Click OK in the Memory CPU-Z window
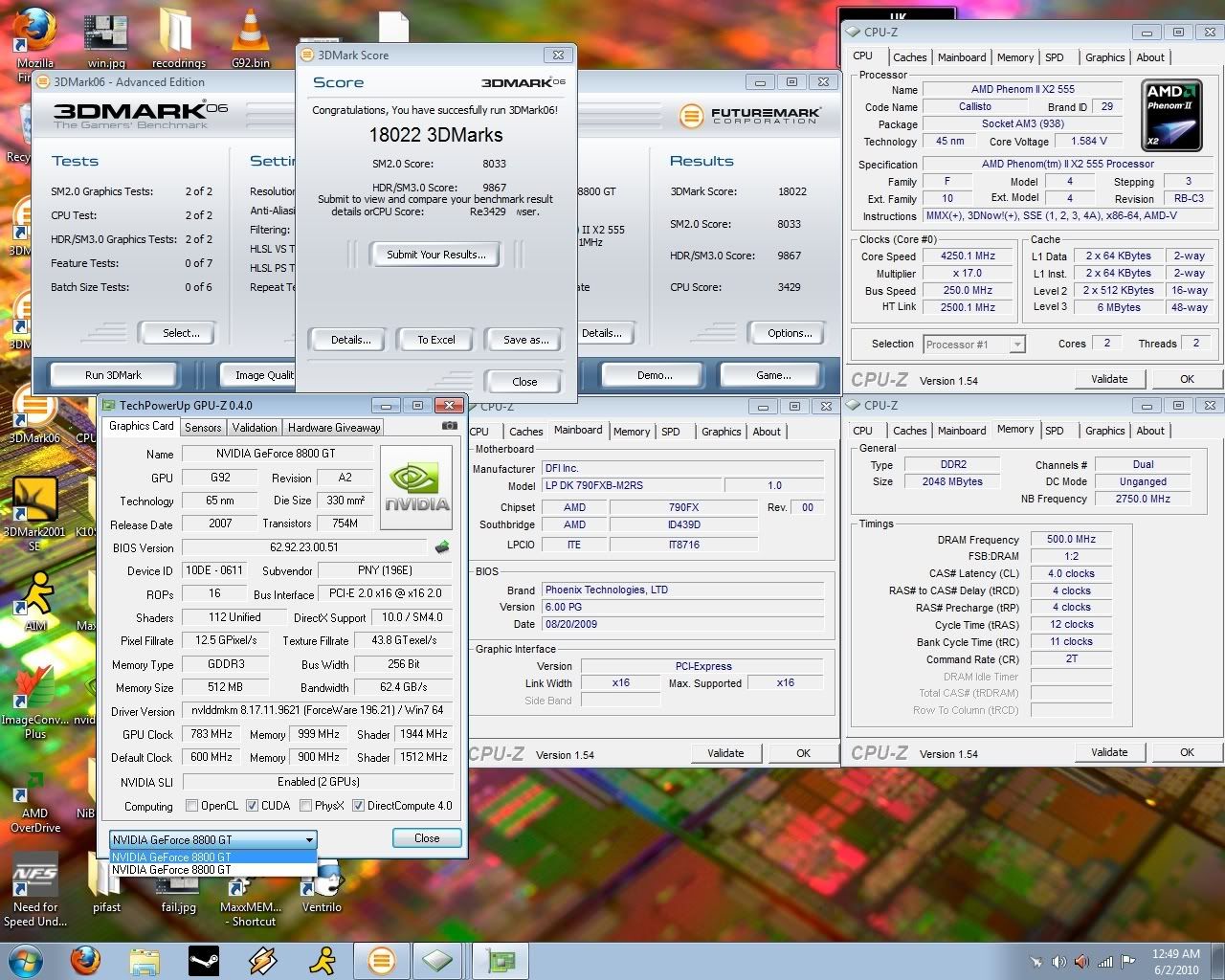Image resolution: width=1225 pixels, height=980 pixels. (1187, 752)
